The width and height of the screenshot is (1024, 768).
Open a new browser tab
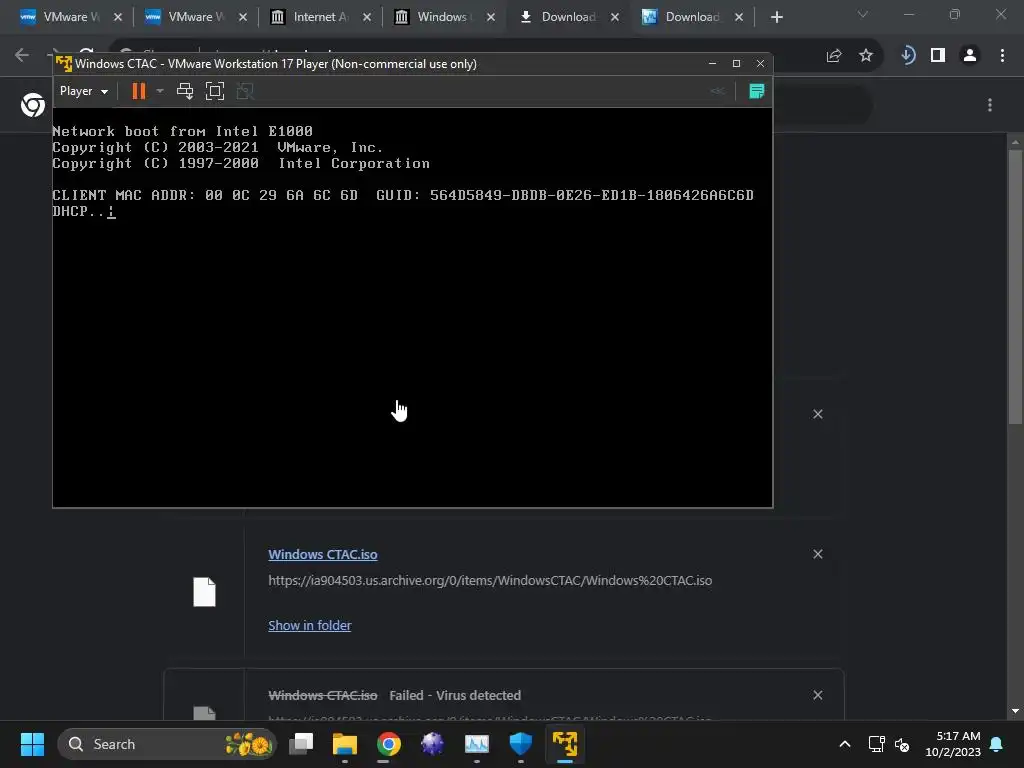776,17
